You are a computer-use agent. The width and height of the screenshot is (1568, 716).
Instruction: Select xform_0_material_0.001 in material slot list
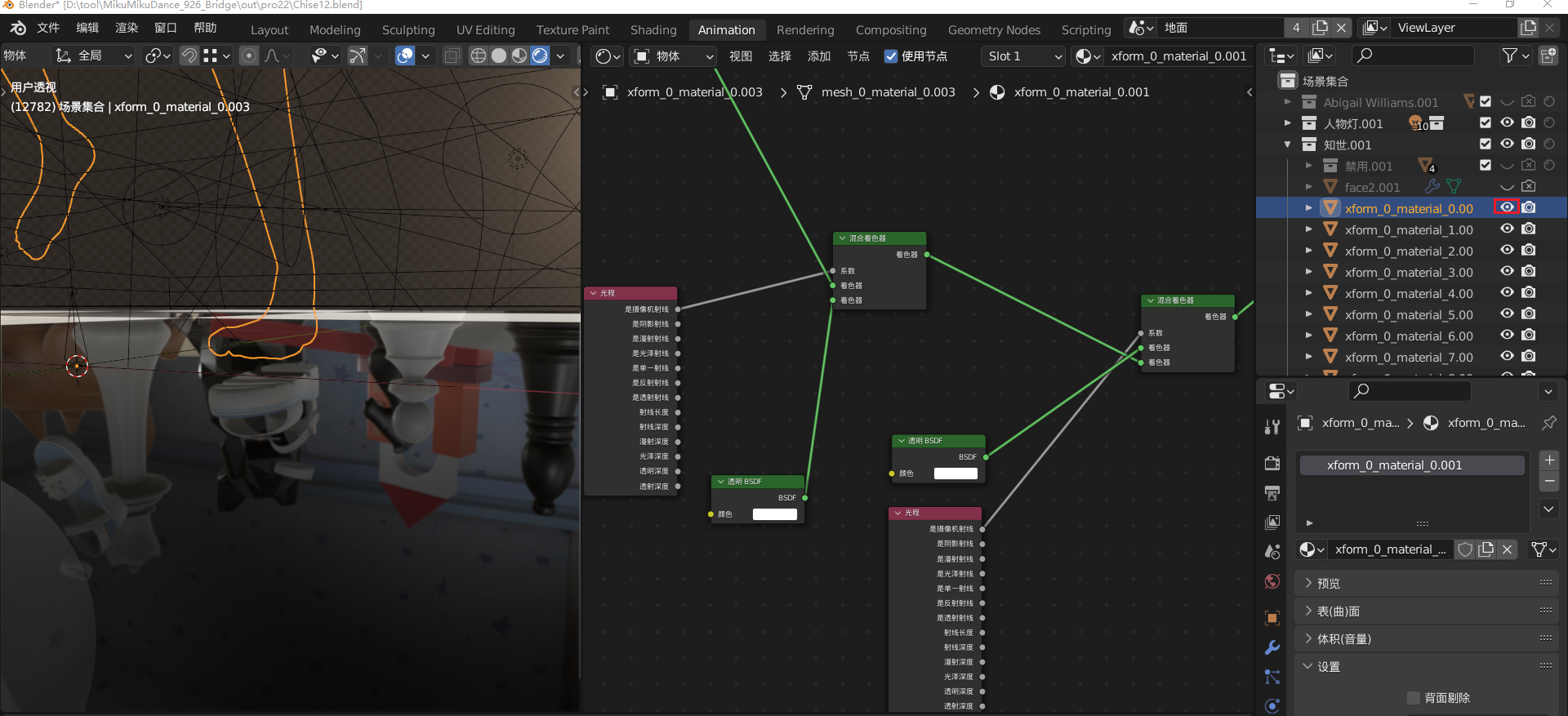pyautogui.click(x=1412, y=465)
